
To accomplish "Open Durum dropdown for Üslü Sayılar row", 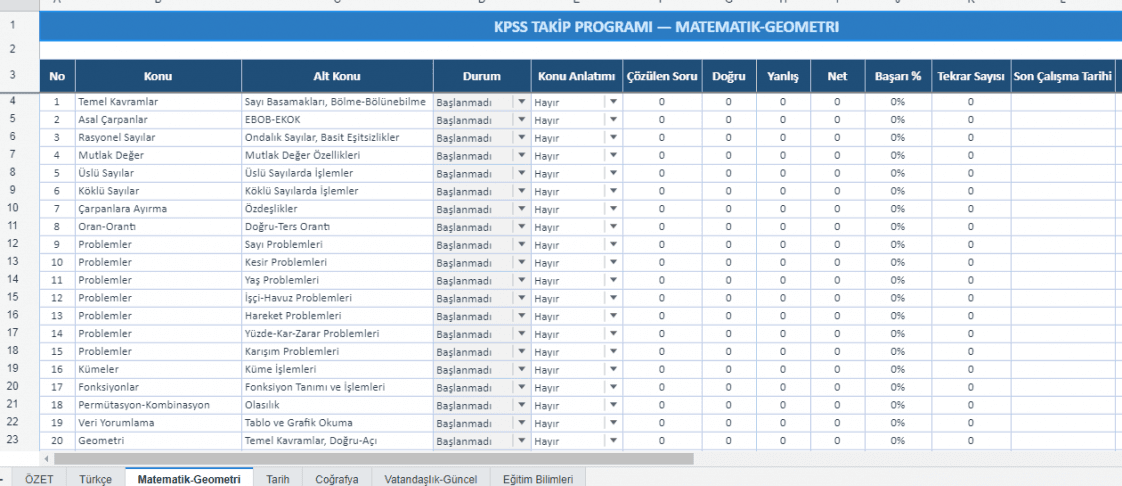I will tap(522, 173).
